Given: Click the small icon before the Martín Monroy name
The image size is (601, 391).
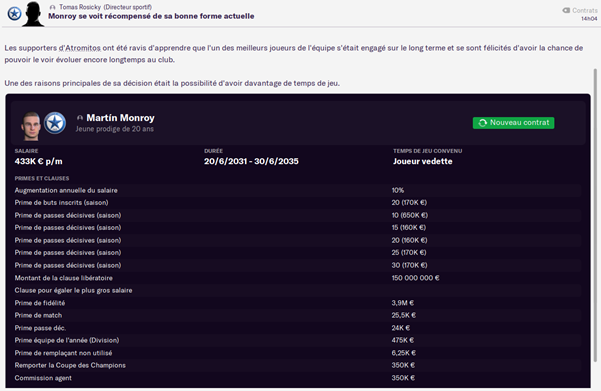Looking at the screenshot, I should (x=80, y=118).
